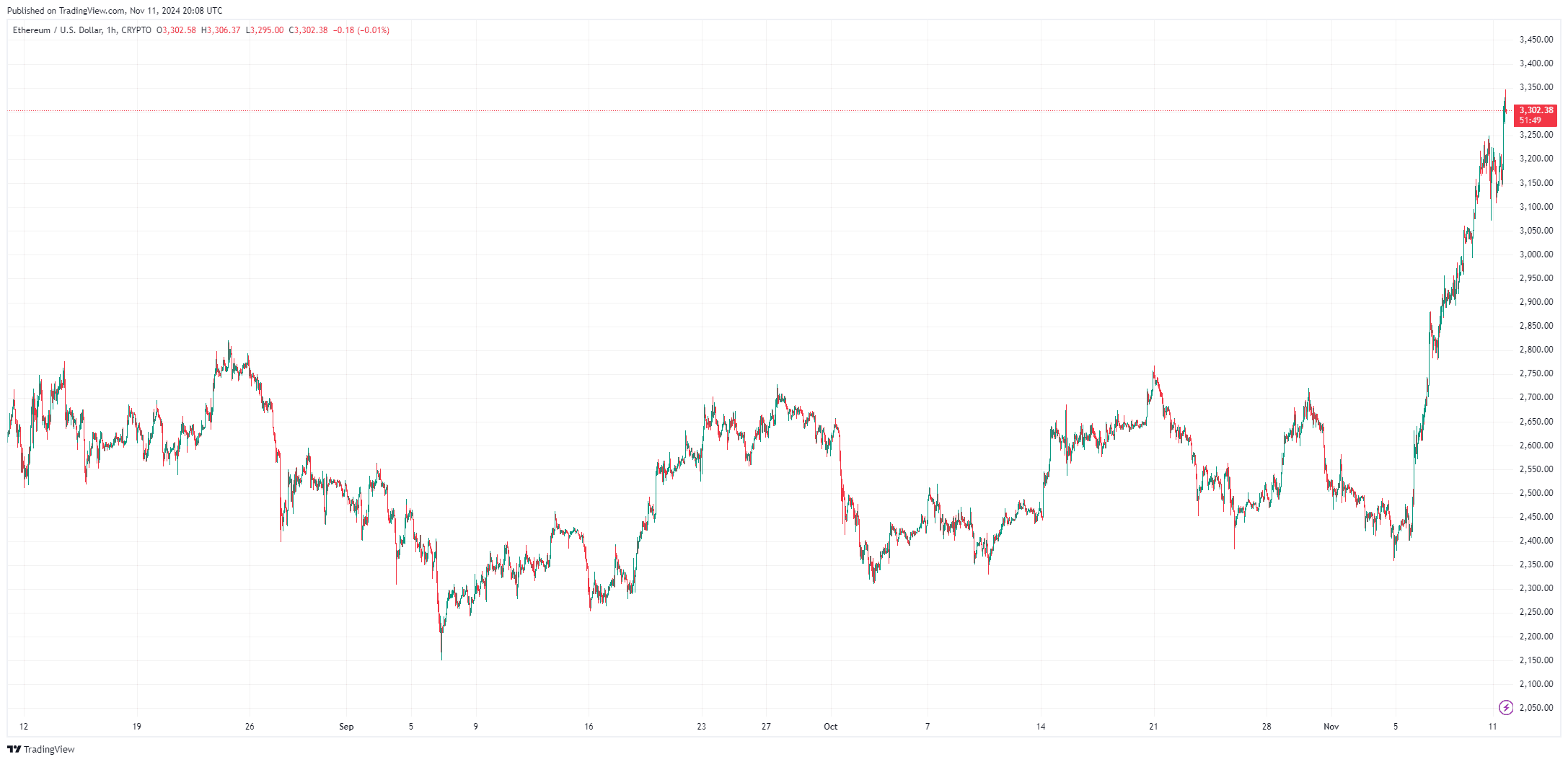Click the 2,800.00 price axis label

coord(1536,350)
